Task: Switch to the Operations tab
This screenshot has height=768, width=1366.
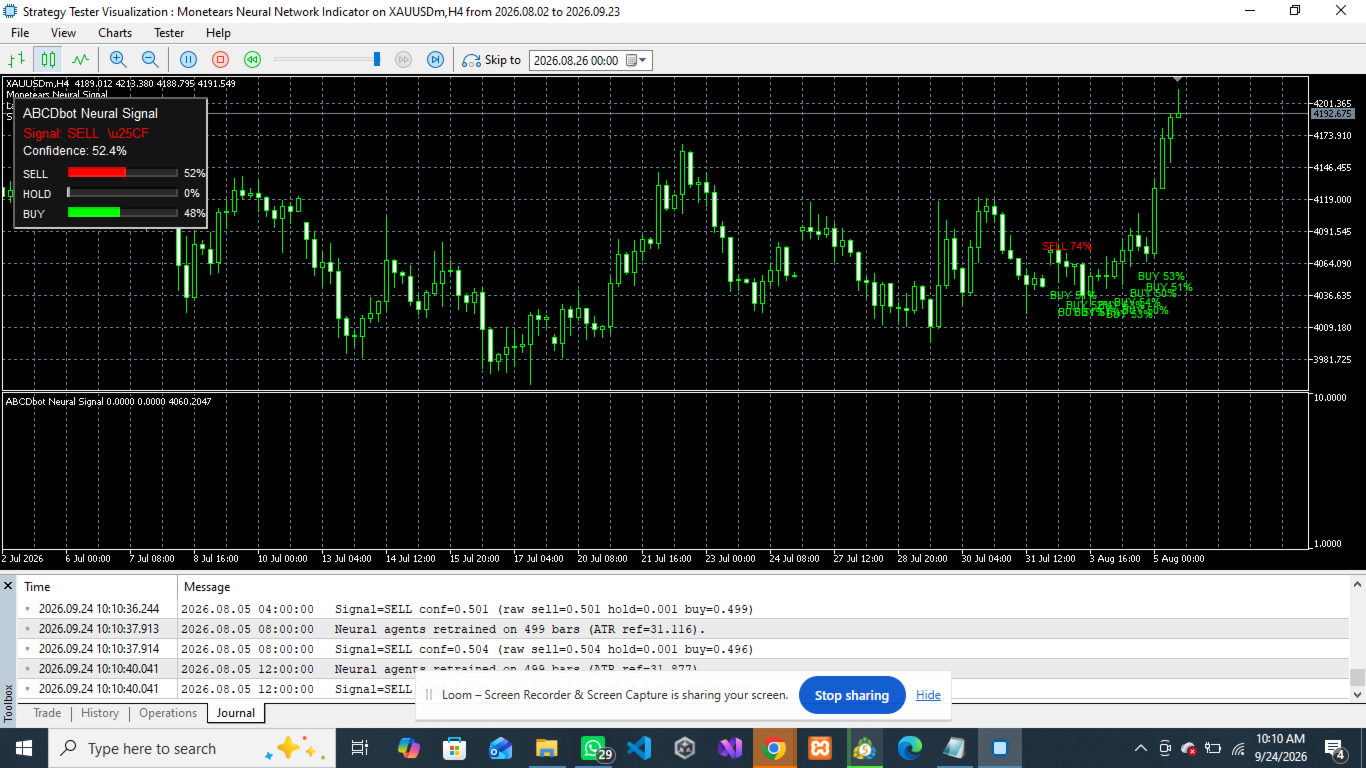Action: (x=168, y=713)
